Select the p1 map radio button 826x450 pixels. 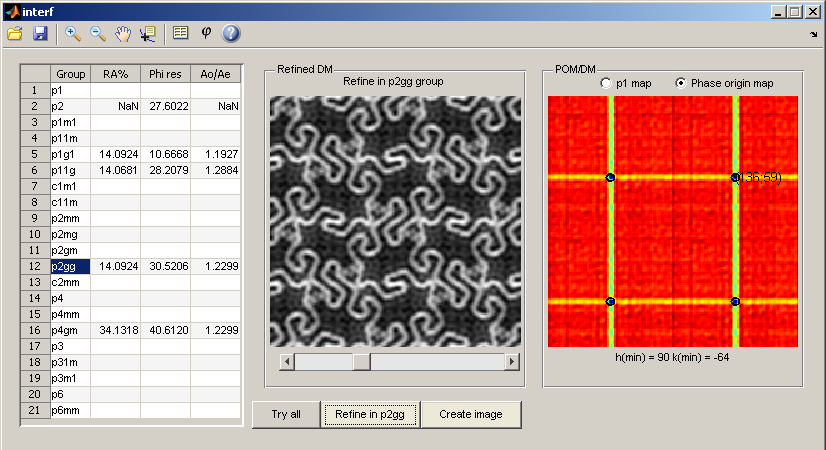click(606, 83)
